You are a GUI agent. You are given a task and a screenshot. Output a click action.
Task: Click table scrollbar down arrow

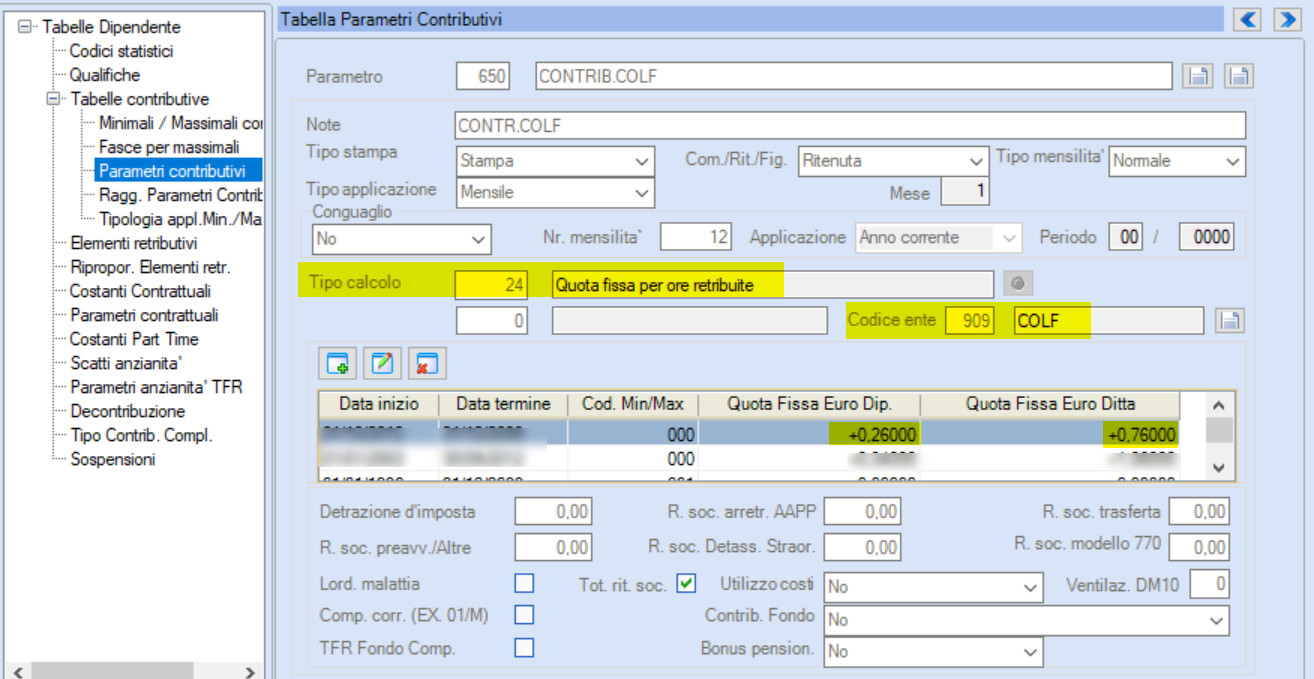coord(1217,467)
